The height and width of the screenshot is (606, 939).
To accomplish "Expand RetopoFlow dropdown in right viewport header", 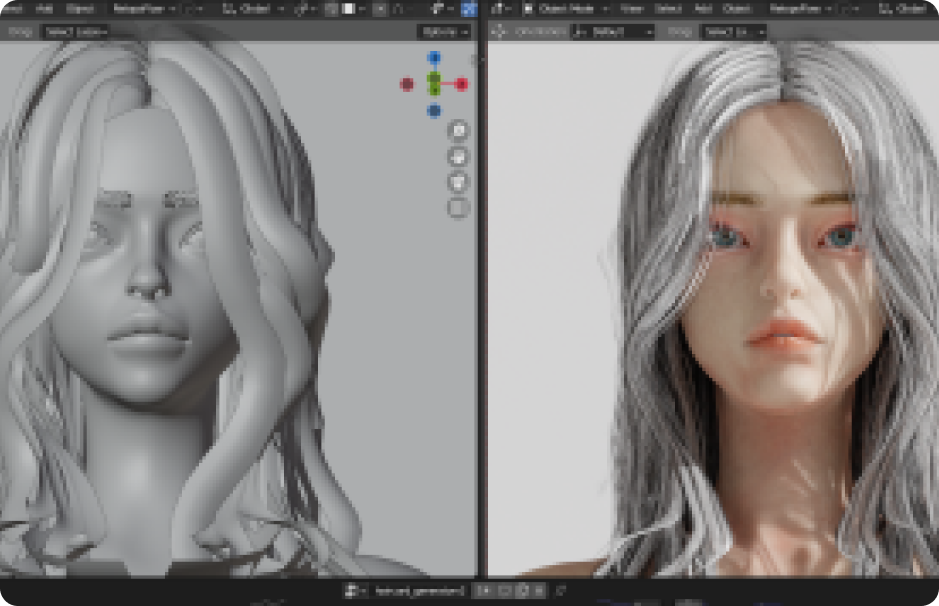I will click(801, 8).
